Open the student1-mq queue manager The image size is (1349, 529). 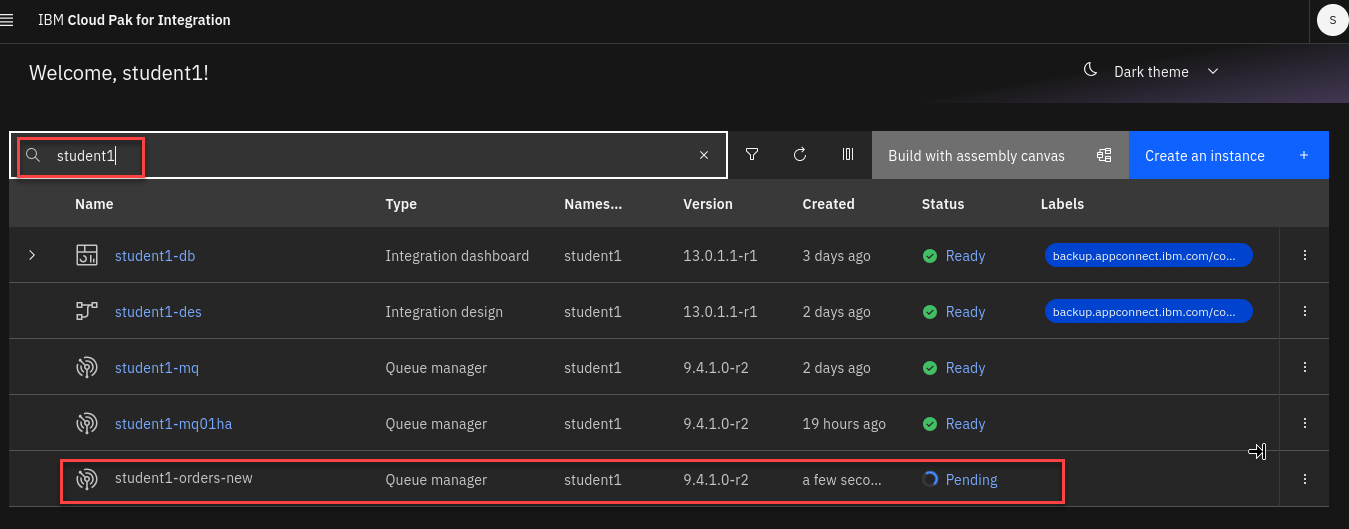click(157, 368)
